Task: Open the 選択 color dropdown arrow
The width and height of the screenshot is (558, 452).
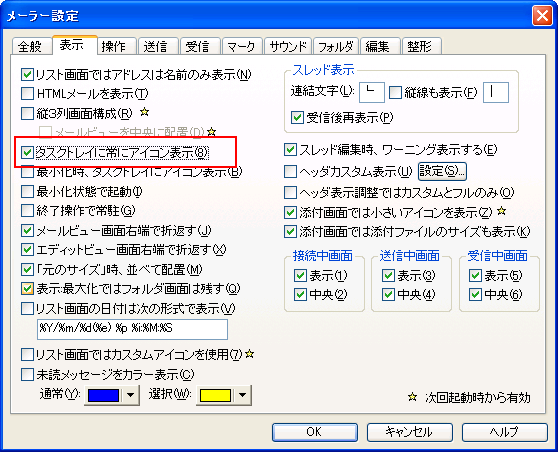Action: [x=243, y=395]
